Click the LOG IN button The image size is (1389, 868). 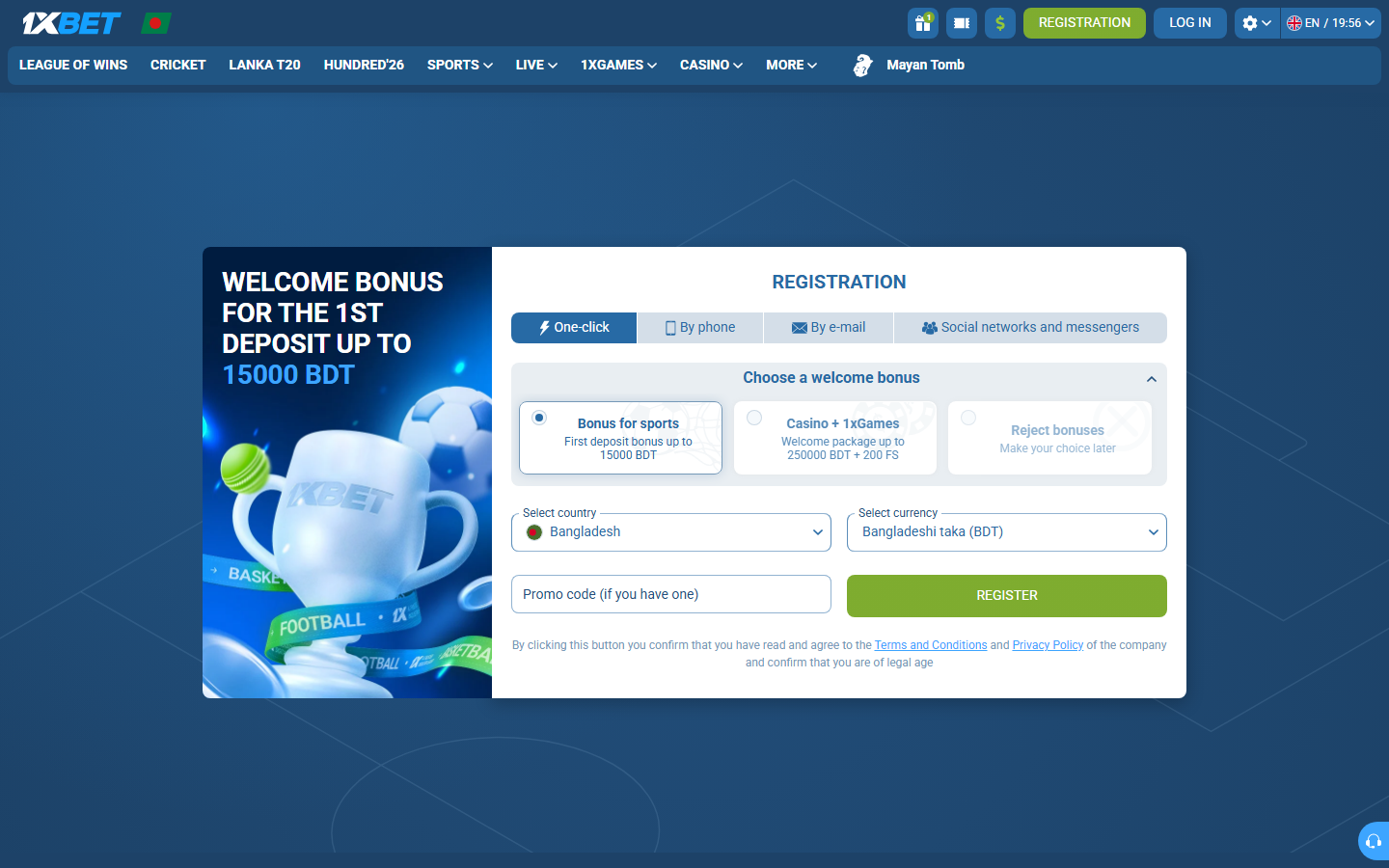1190,23
